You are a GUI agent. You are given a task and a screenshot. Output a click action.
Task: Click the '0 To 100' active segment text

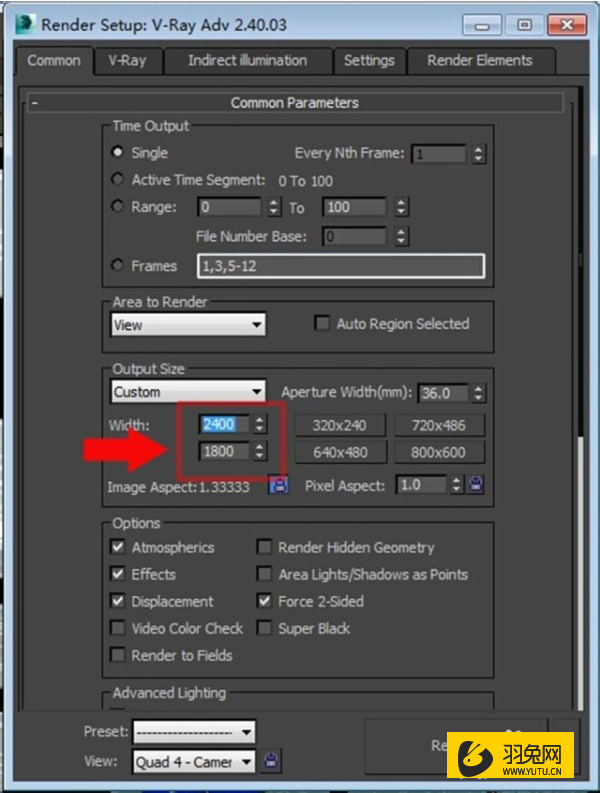pos(306,181)
